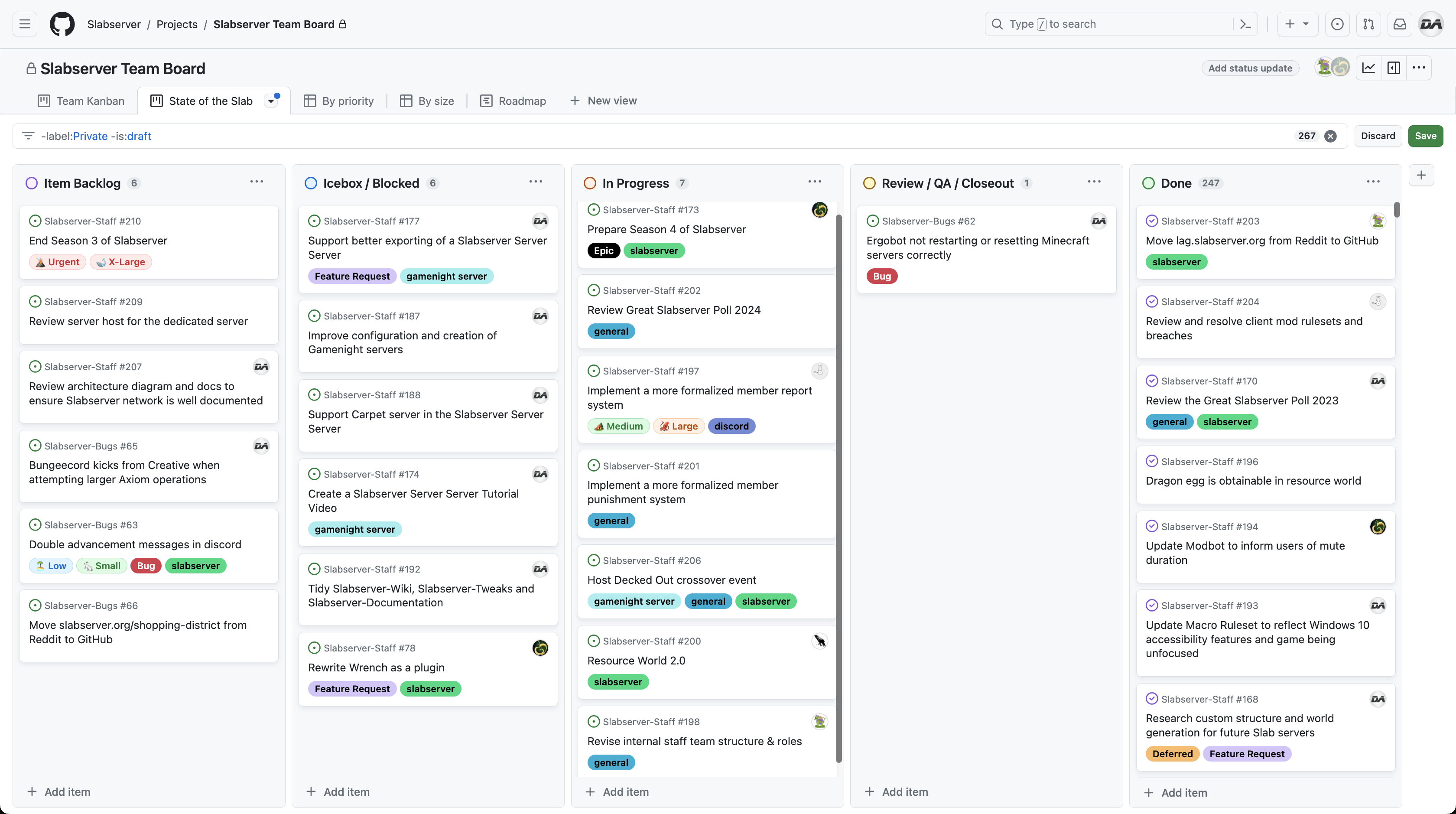This screenshot has height=814, width=1456.
Task: Open State of the Slab view options dropdown
Action: [x=271, y=101]
